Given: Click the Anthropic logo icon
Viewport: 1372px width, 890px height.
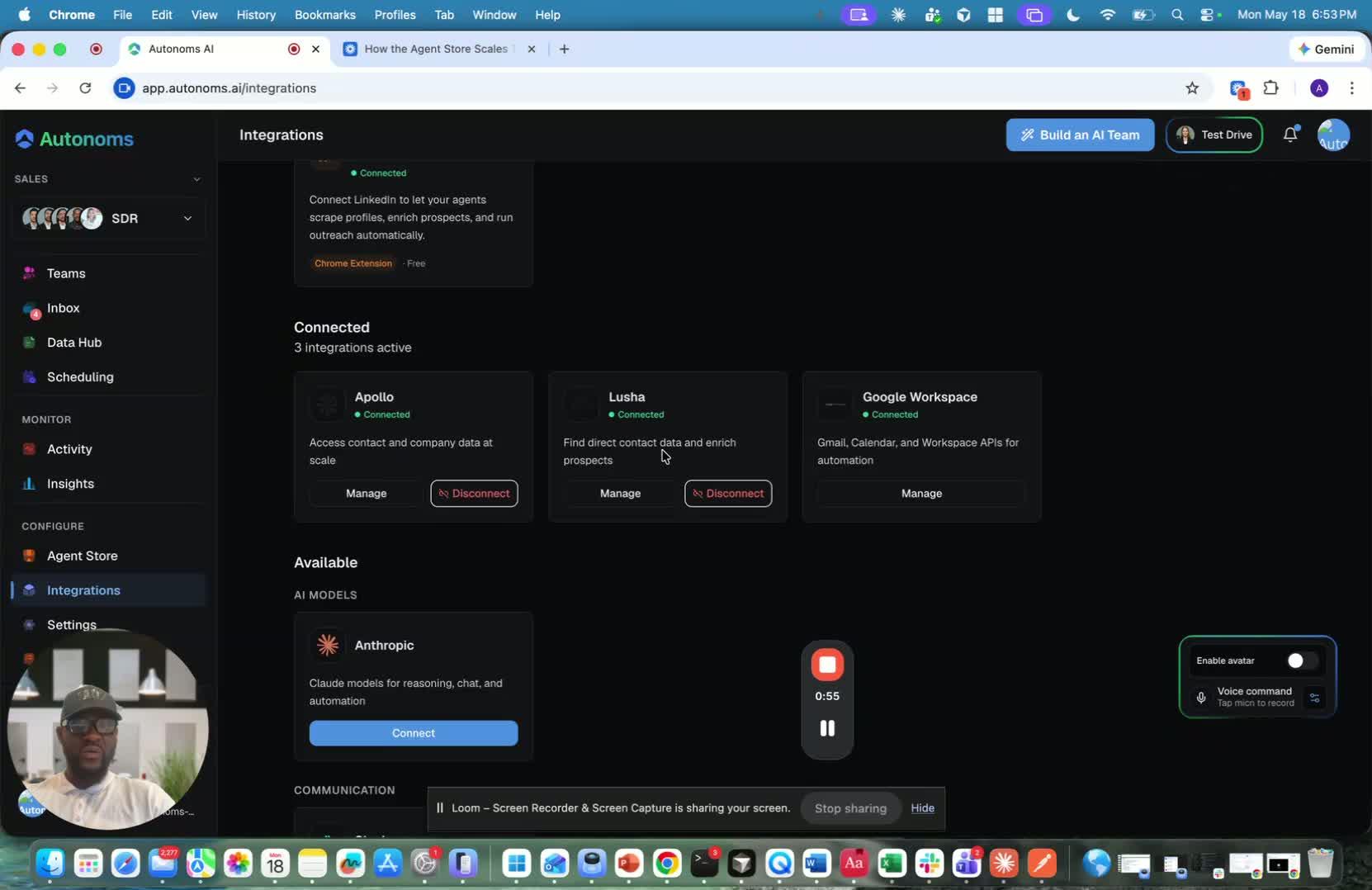Looking at the screenshot, I should point(328,645).
